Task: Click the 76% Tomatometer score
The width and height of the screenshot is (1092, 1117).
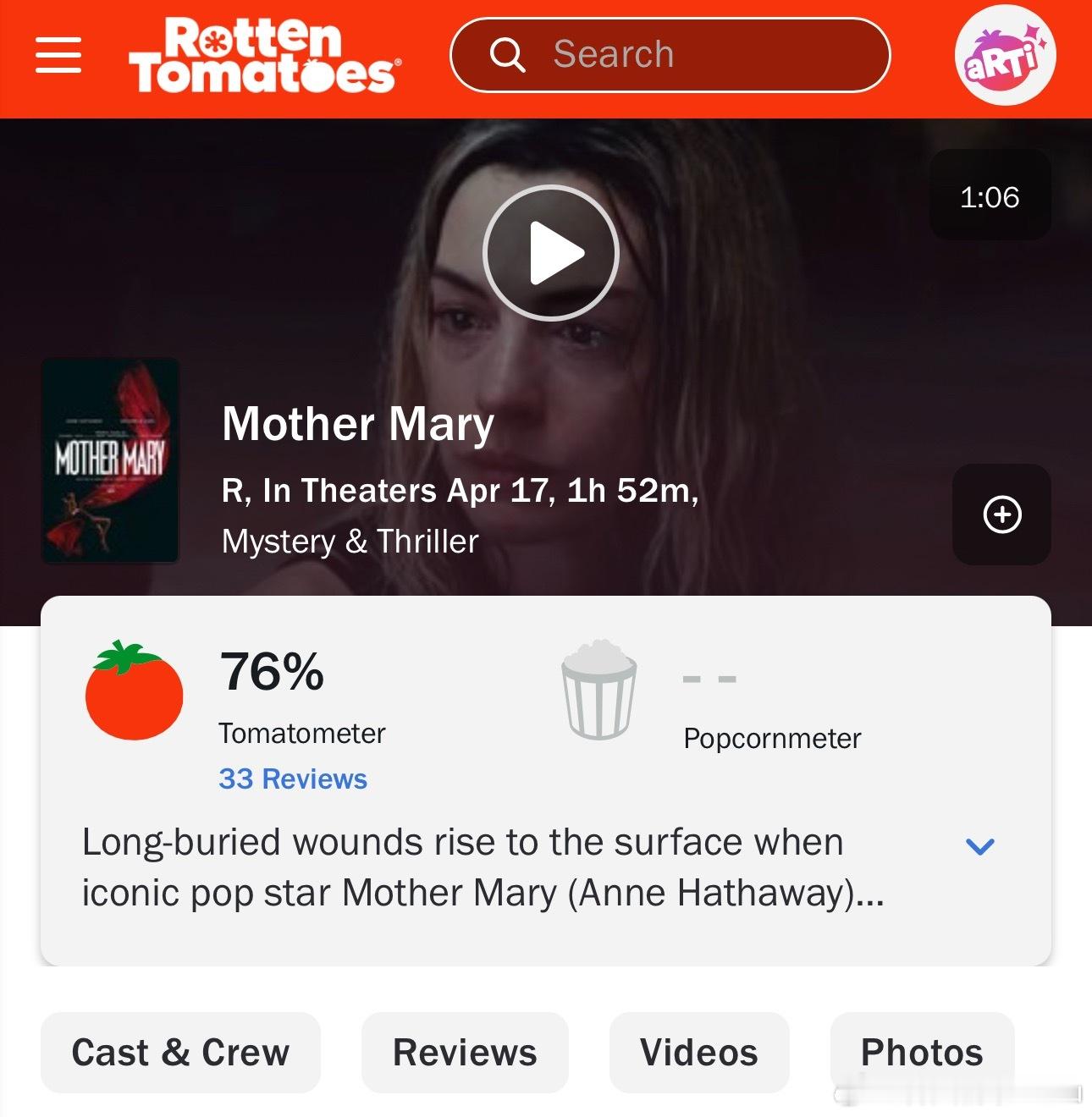Action: click(272, 671)
